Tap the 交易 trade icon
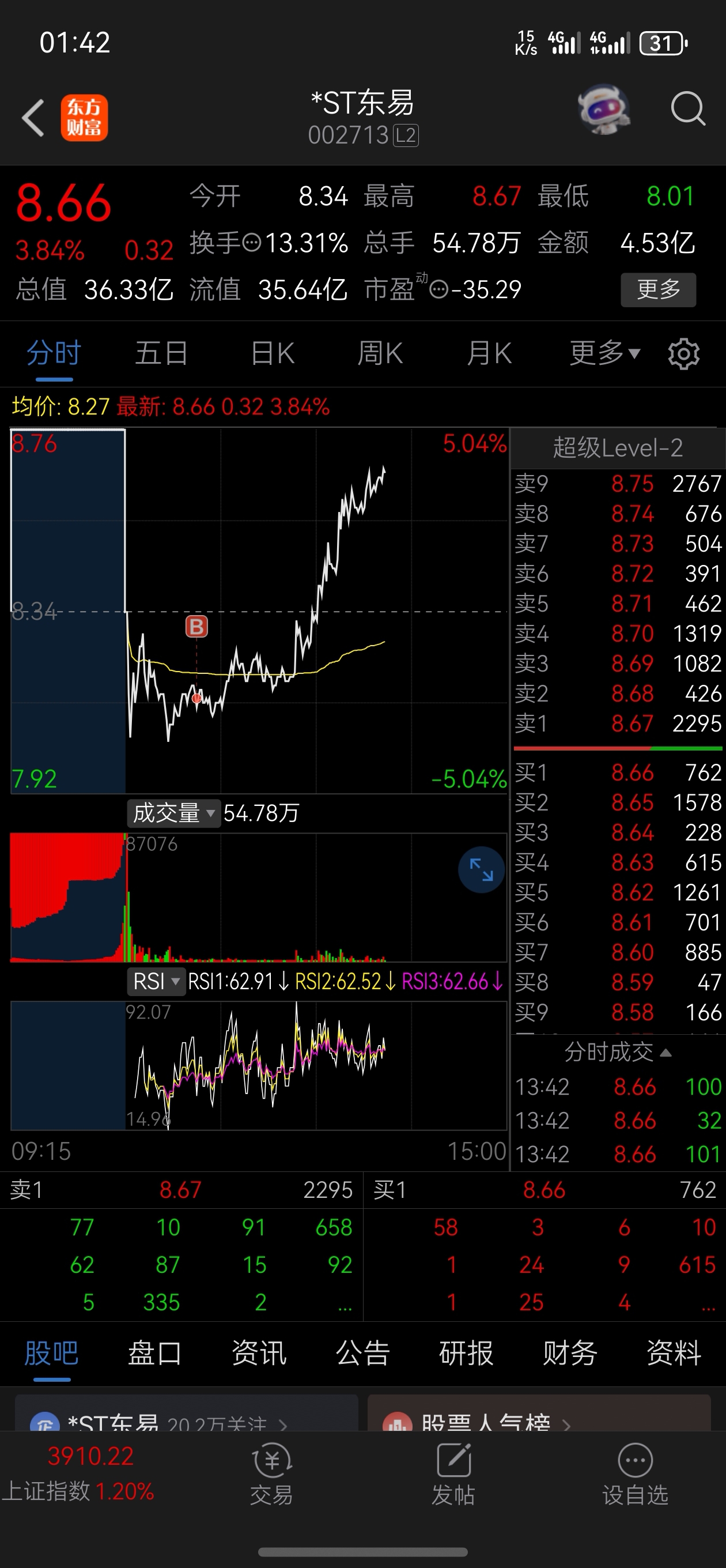Screen dimensions: 726x1568 click(x=271, y=1473)
